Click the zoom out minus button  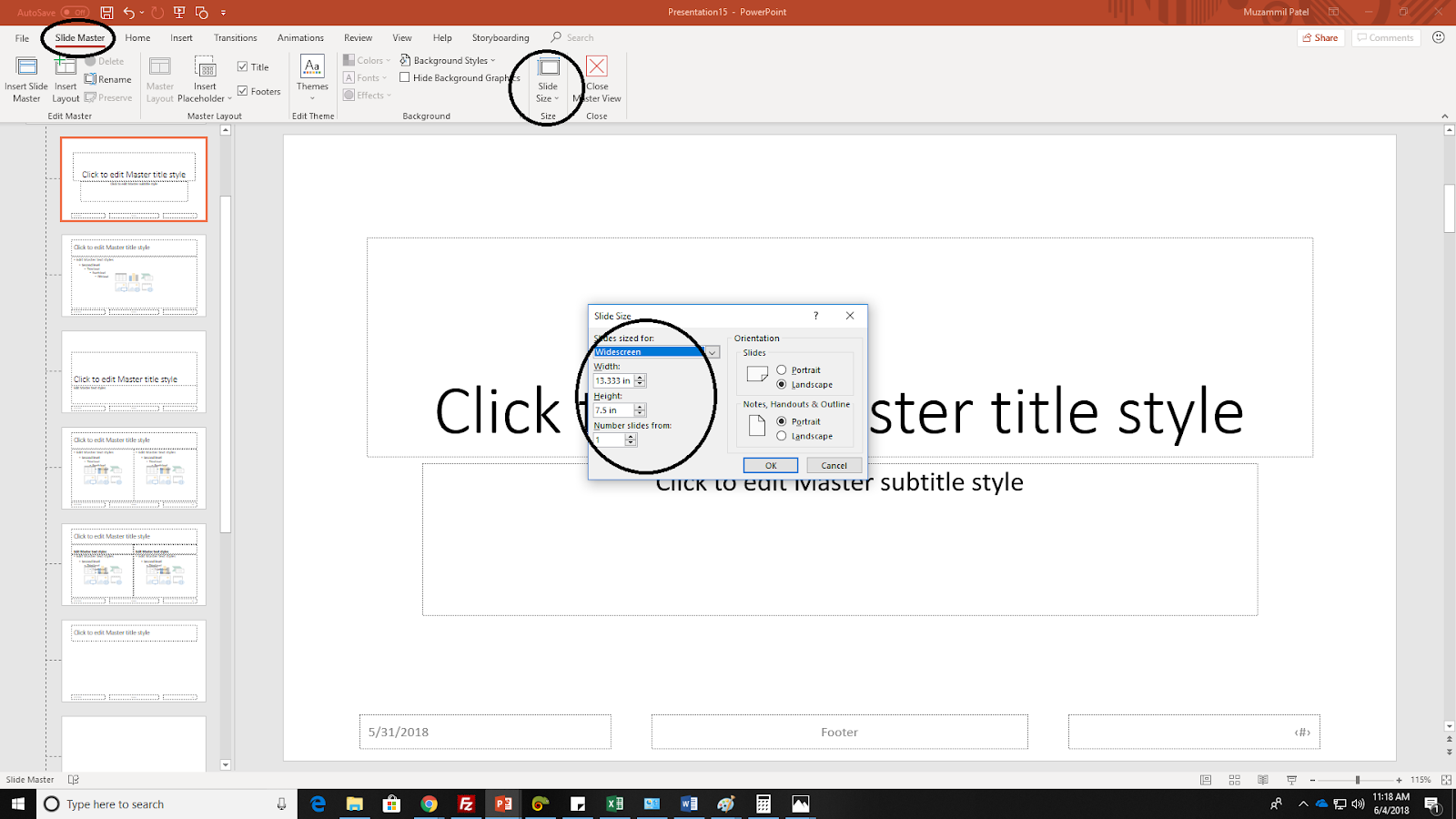pos(1312,780)
